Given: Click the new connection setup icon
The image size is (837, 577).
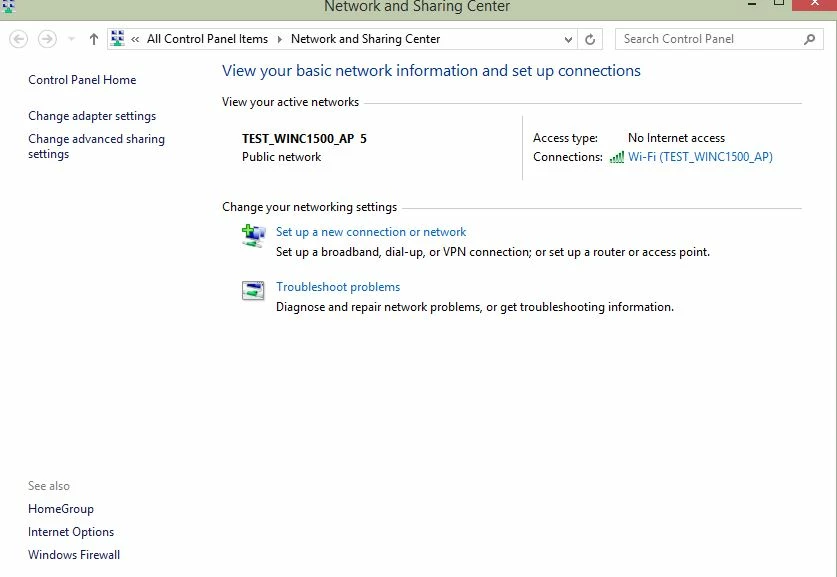Looking at the screenshot, I should (x=253, y=235).
